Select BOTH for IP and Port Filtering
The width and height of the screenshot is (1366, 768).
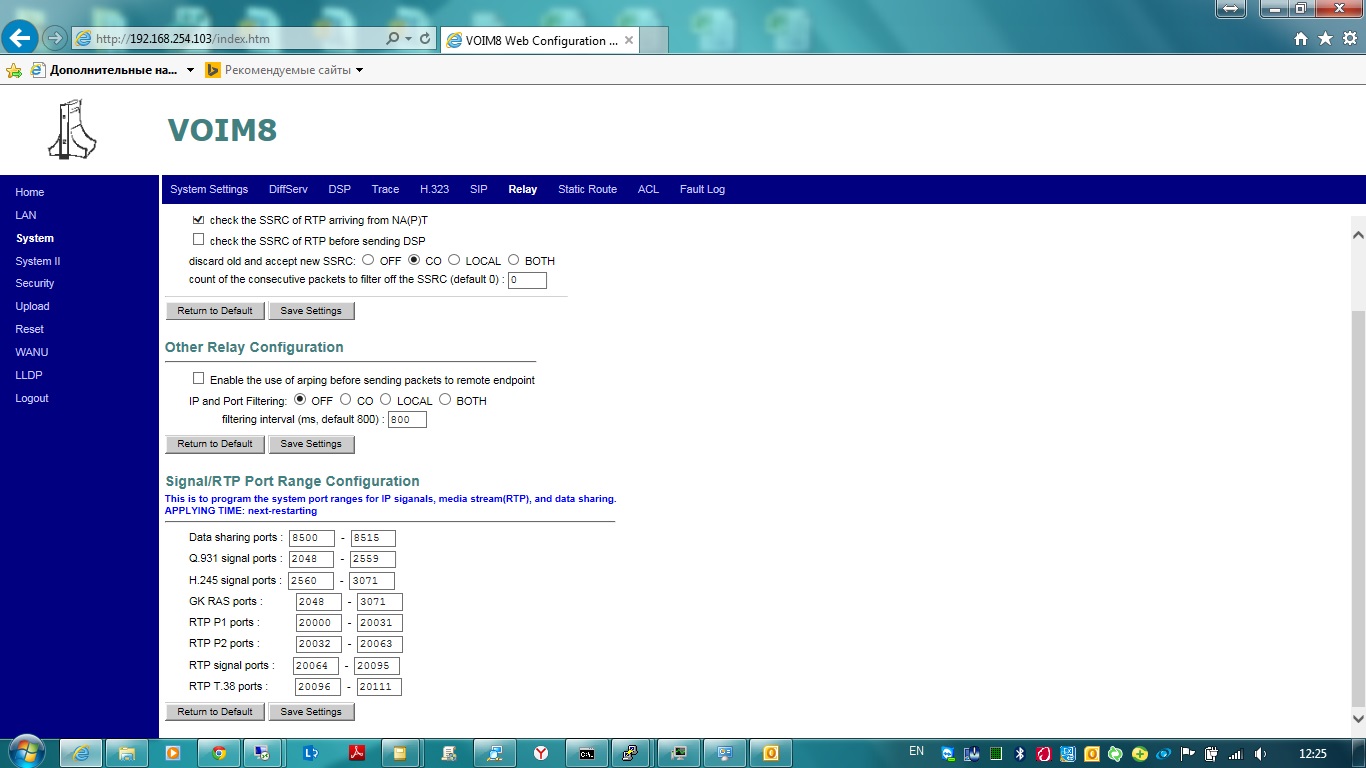click(x=446, y=400)
